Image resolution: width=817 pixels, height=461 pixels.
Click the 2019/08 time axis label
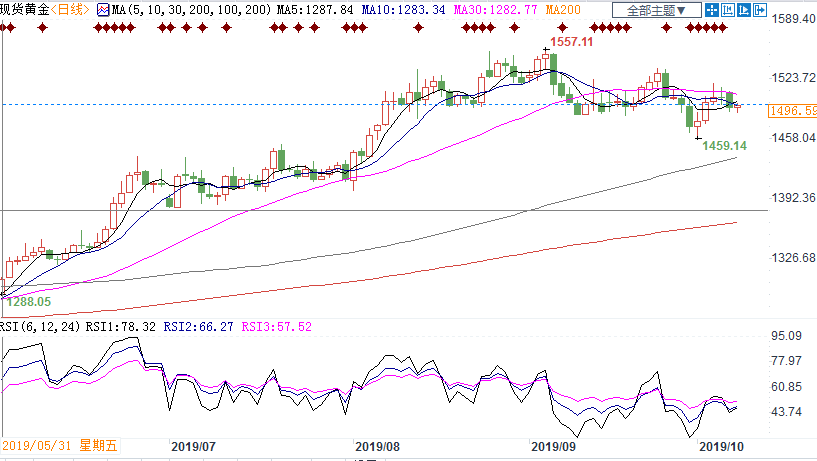coord(377,447)
